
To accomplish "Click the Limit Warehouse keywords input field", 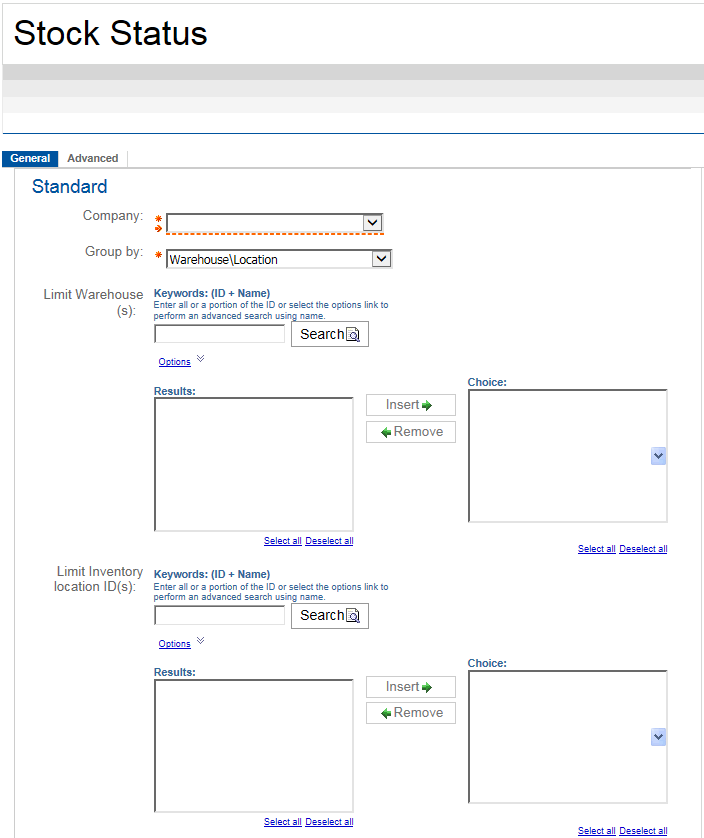I will point(219,334).
